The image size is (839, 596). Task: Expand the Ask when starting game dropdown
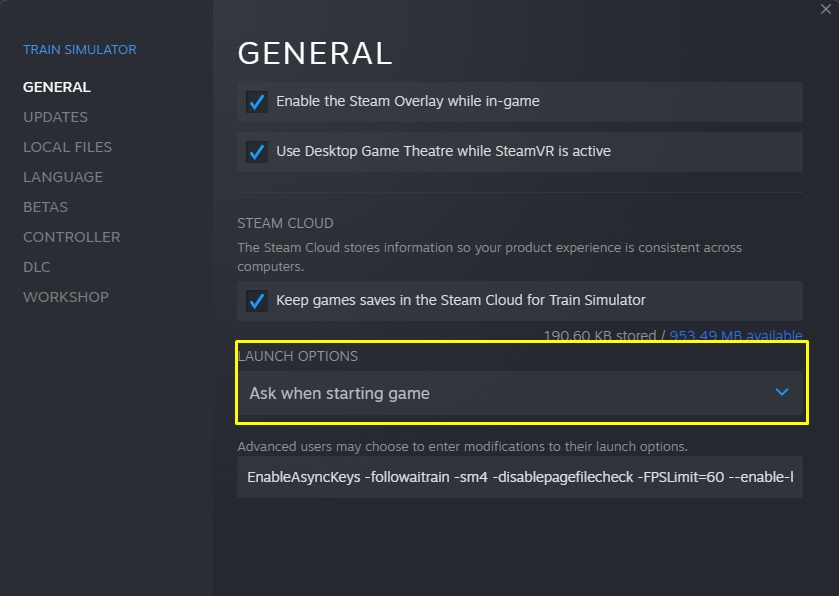[520, 393]
